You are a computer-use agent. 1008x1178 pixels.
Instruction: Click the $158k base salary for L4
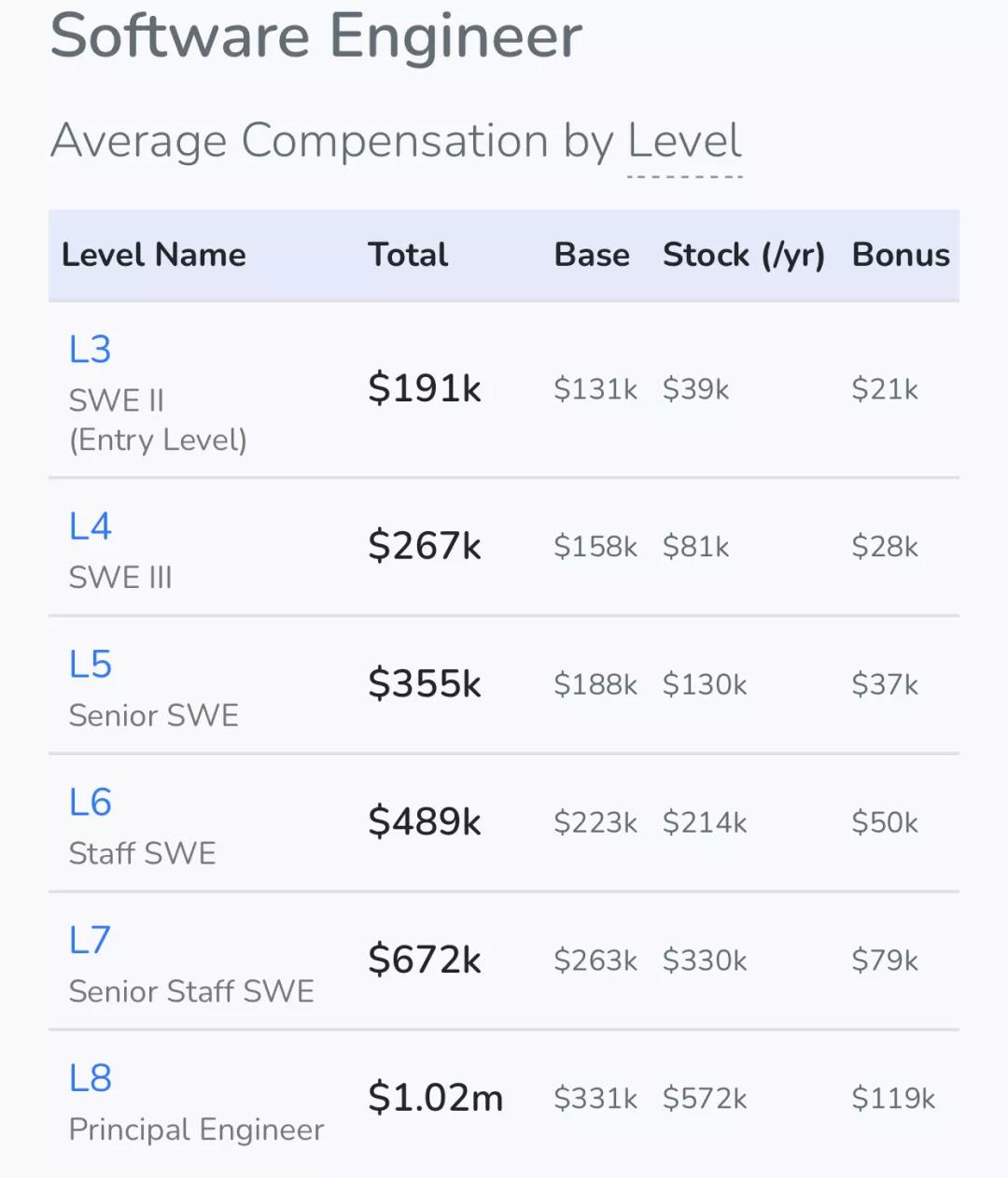pos(595,546)
